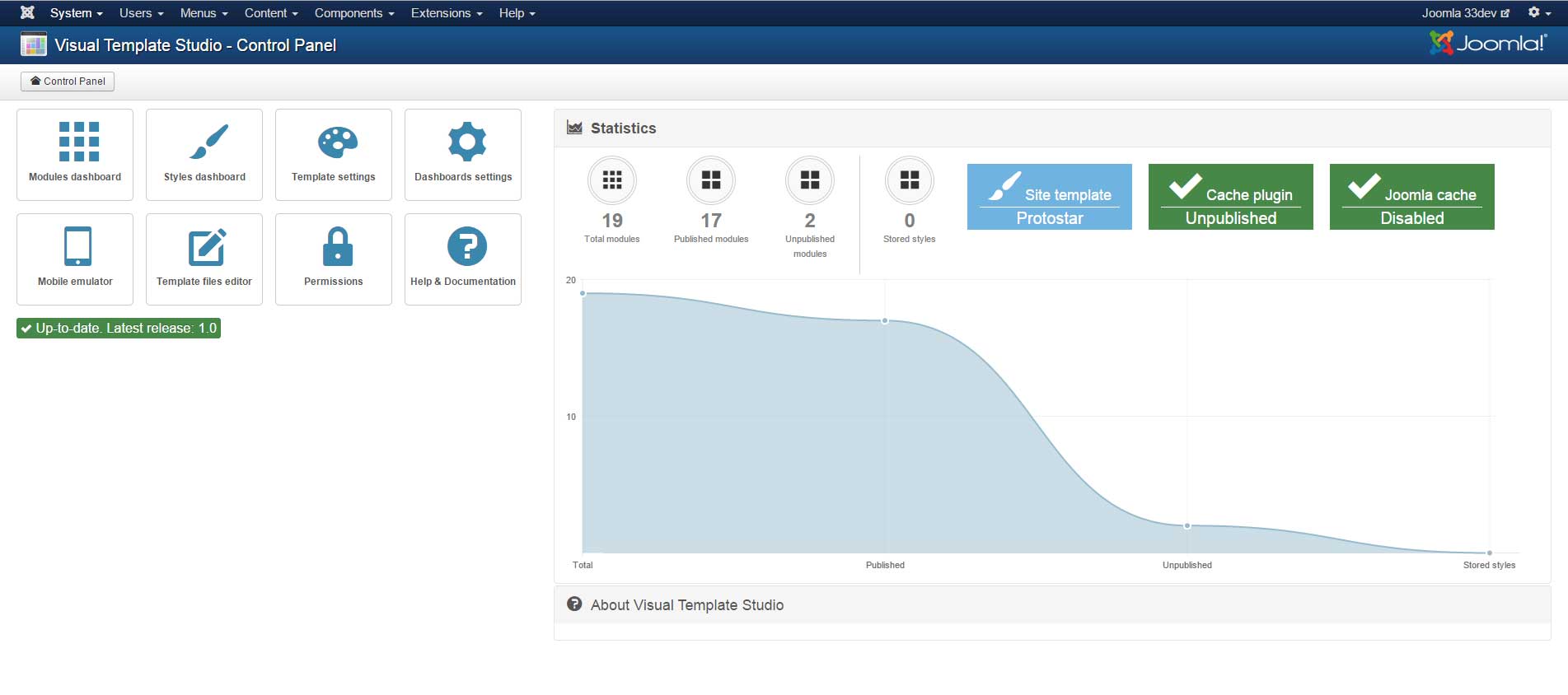Image resolution: width=1568 pixels, height=695 pixels.
Task: Click the Stored styles x-axis label
Action: [1489, 565]
